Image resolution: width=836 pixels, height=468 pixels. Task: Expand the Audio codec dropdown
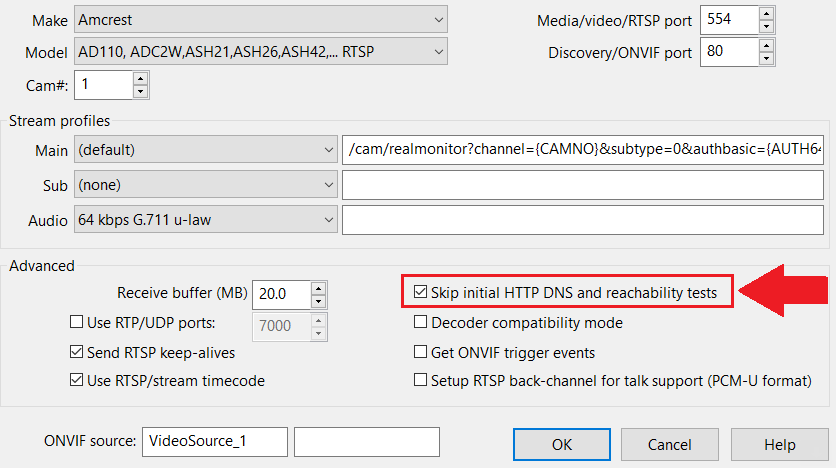click(206, 220)
